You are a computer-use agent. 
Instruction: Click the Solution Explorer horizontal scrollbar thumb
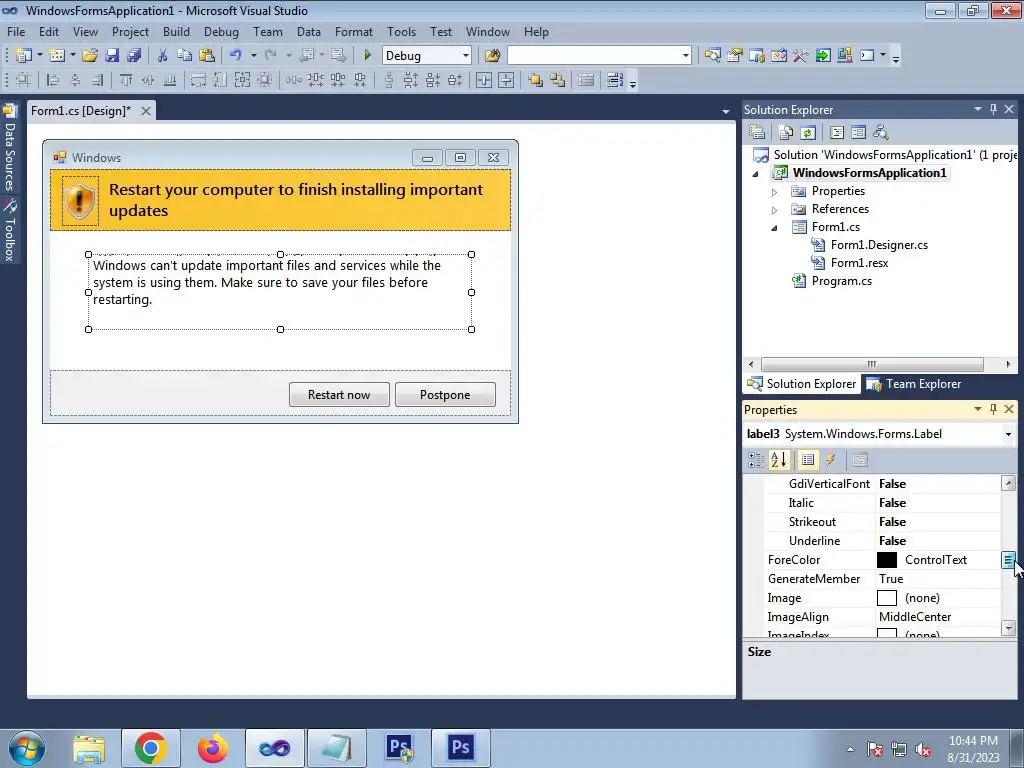(x=872, y=364)
